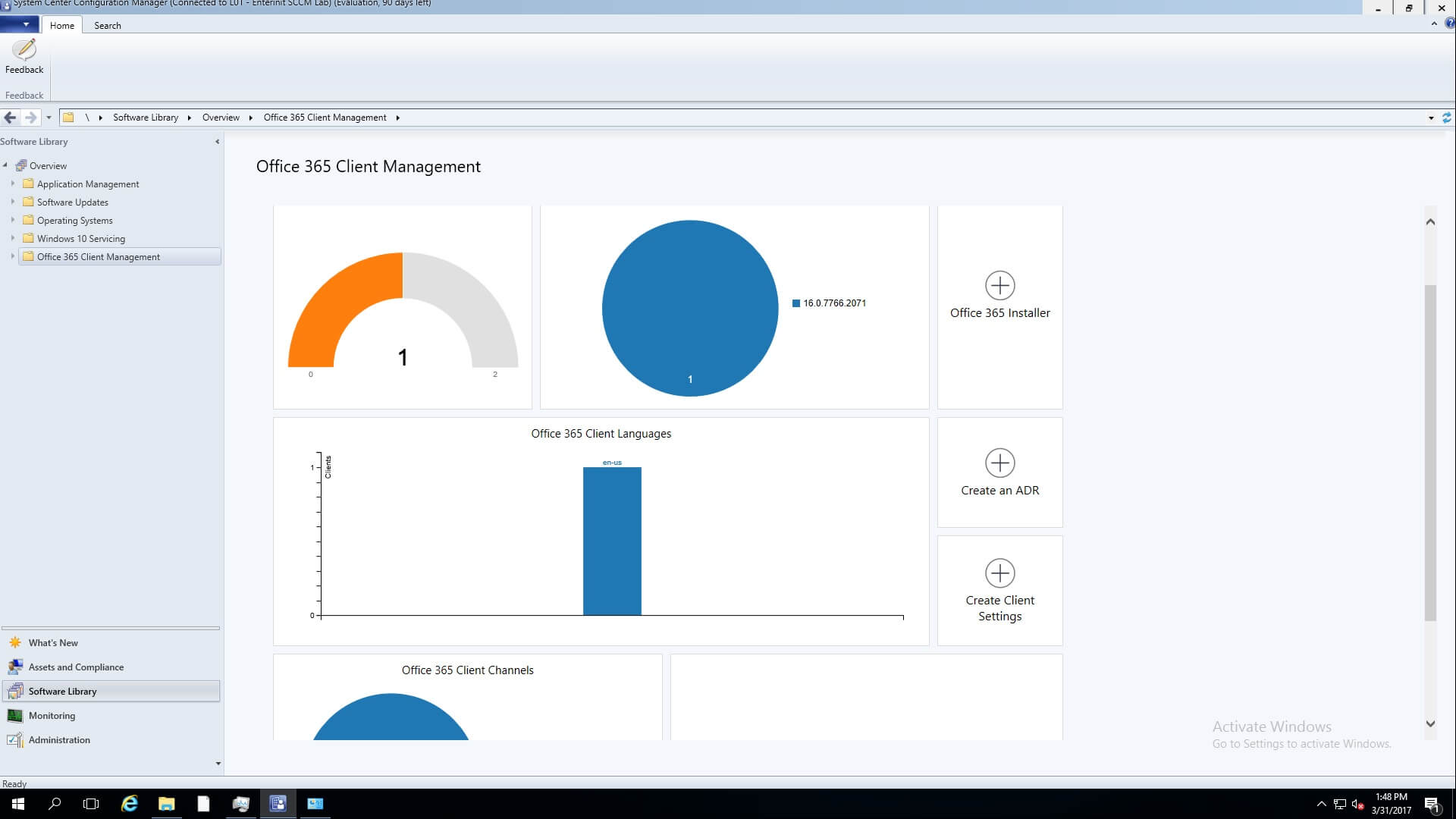Image resolution: width=1456 pixels, height=819 pixels.
Task: Open the recent locations history dropdown
Action: pyautogui.click(x=49, y=118)
